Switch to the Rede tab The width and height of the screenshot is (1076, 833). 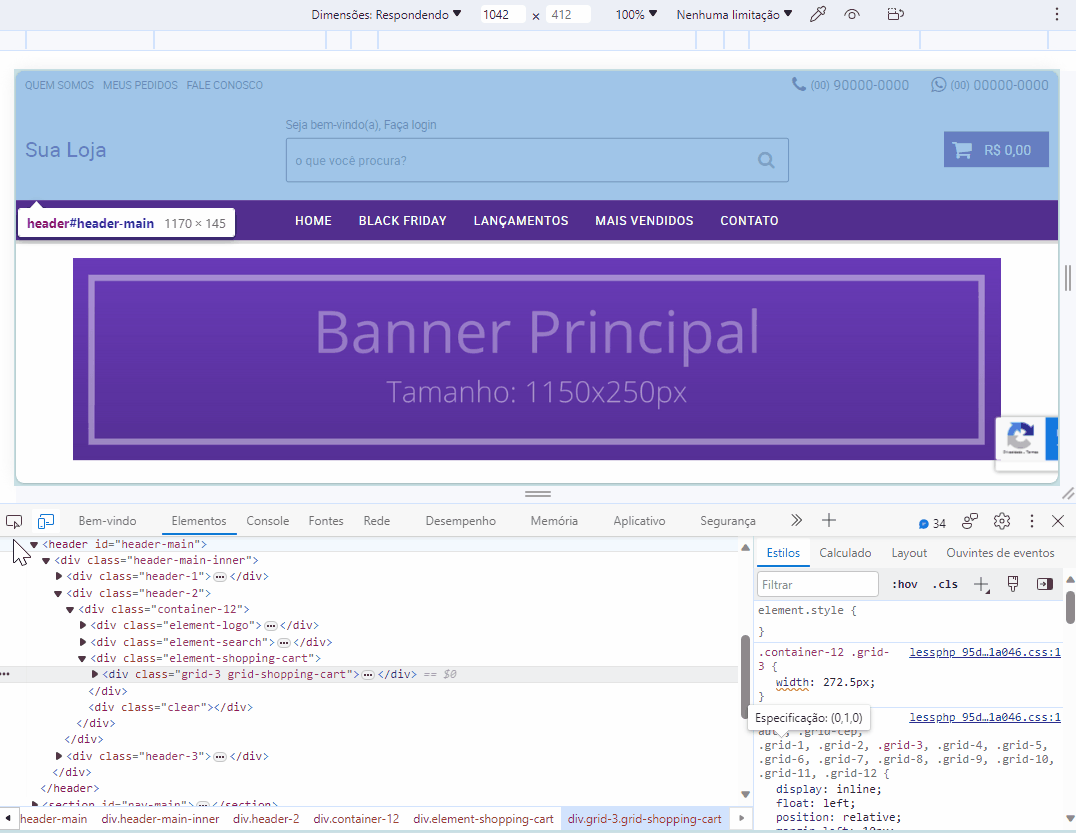377,521
